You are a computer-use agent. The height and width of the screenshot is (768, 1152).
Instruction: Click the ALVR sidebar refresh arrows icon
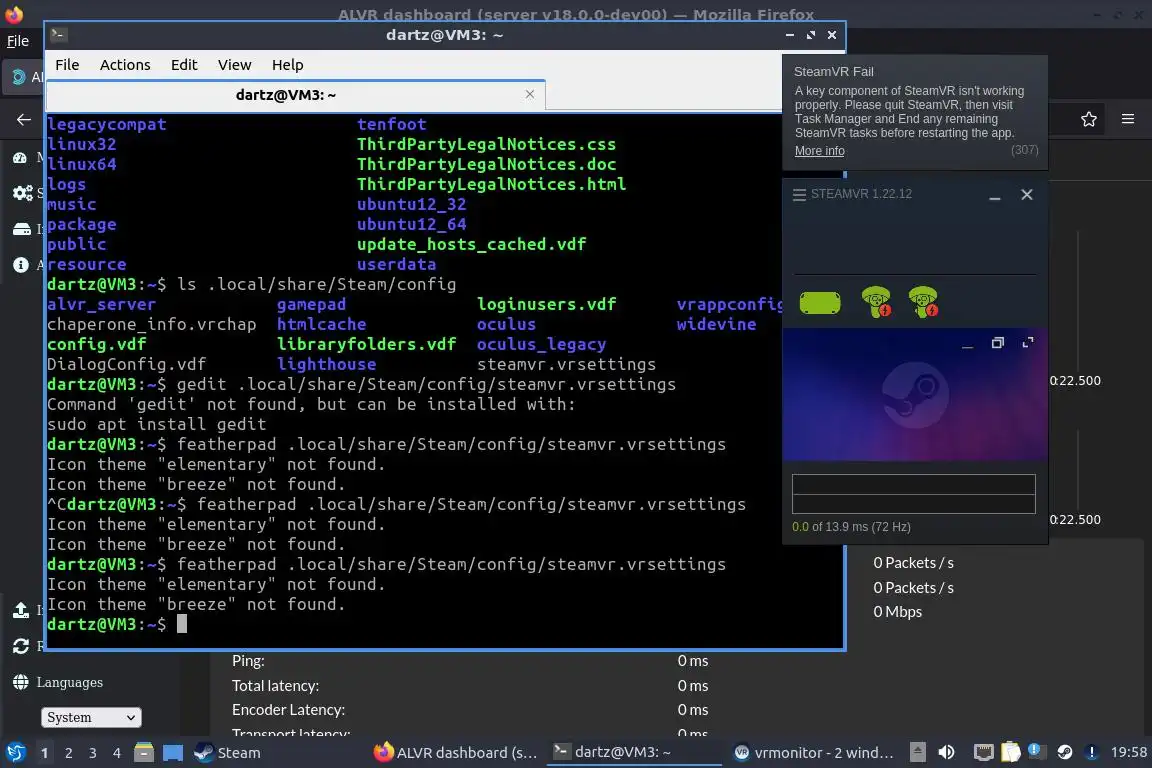click(21, 646)
